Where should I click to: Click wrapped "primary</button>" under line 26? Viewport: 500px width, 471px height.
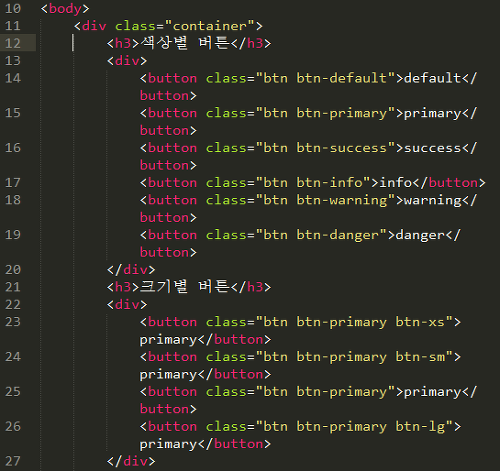[205, 444]
